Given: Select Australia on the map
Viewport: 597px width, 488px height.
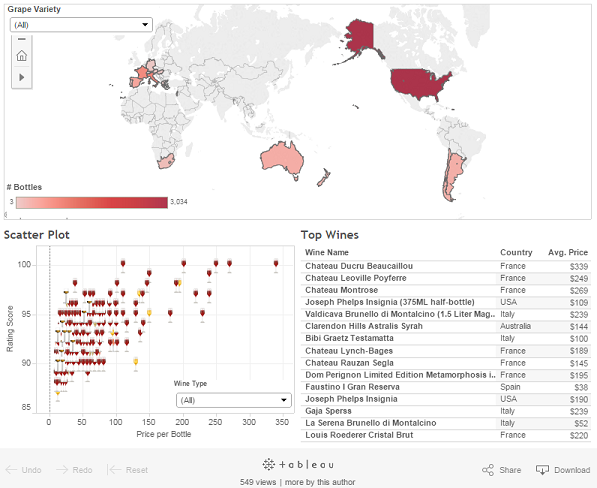Looking at the screenshot, I should (x=283, y=158).
